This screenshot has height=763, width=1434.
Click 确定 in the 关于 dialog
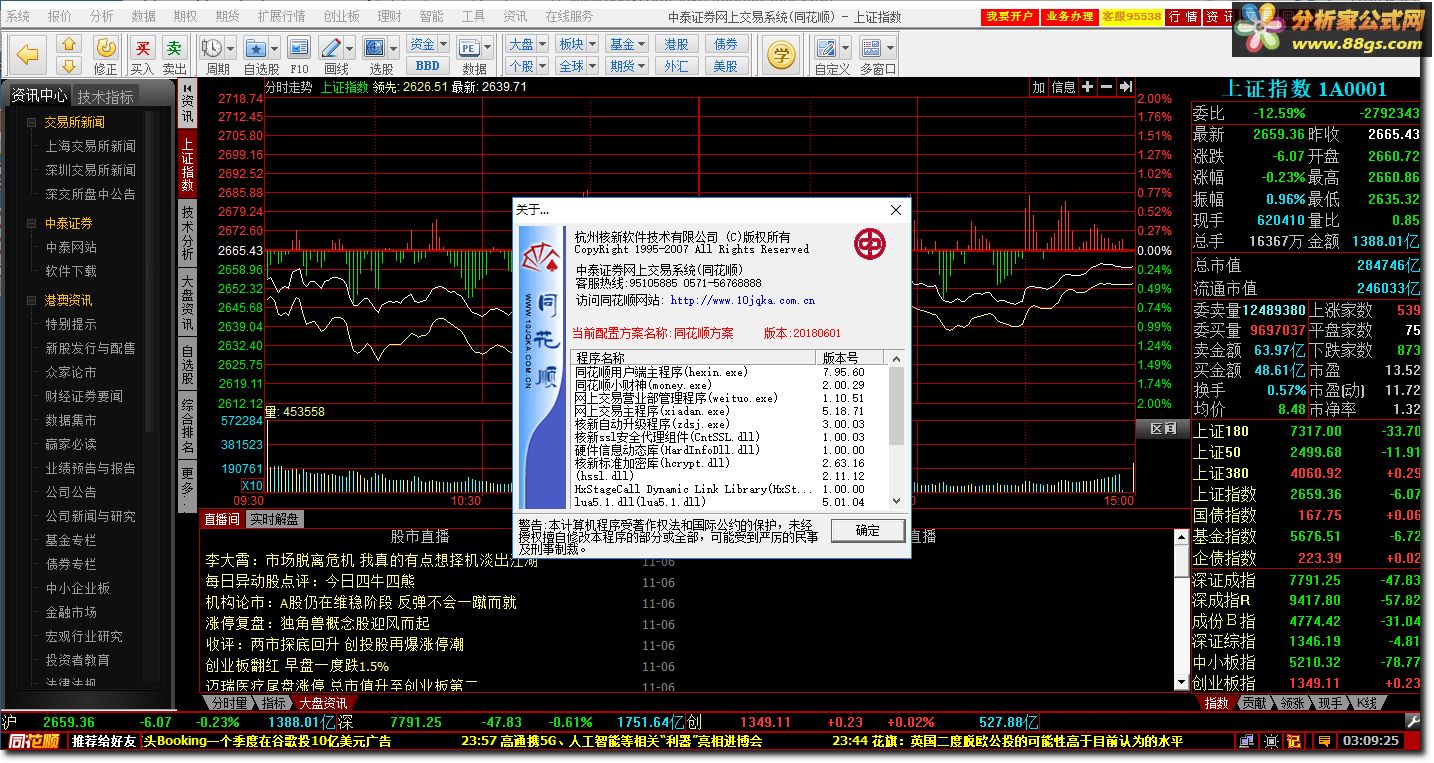click(x=868, y=530)
